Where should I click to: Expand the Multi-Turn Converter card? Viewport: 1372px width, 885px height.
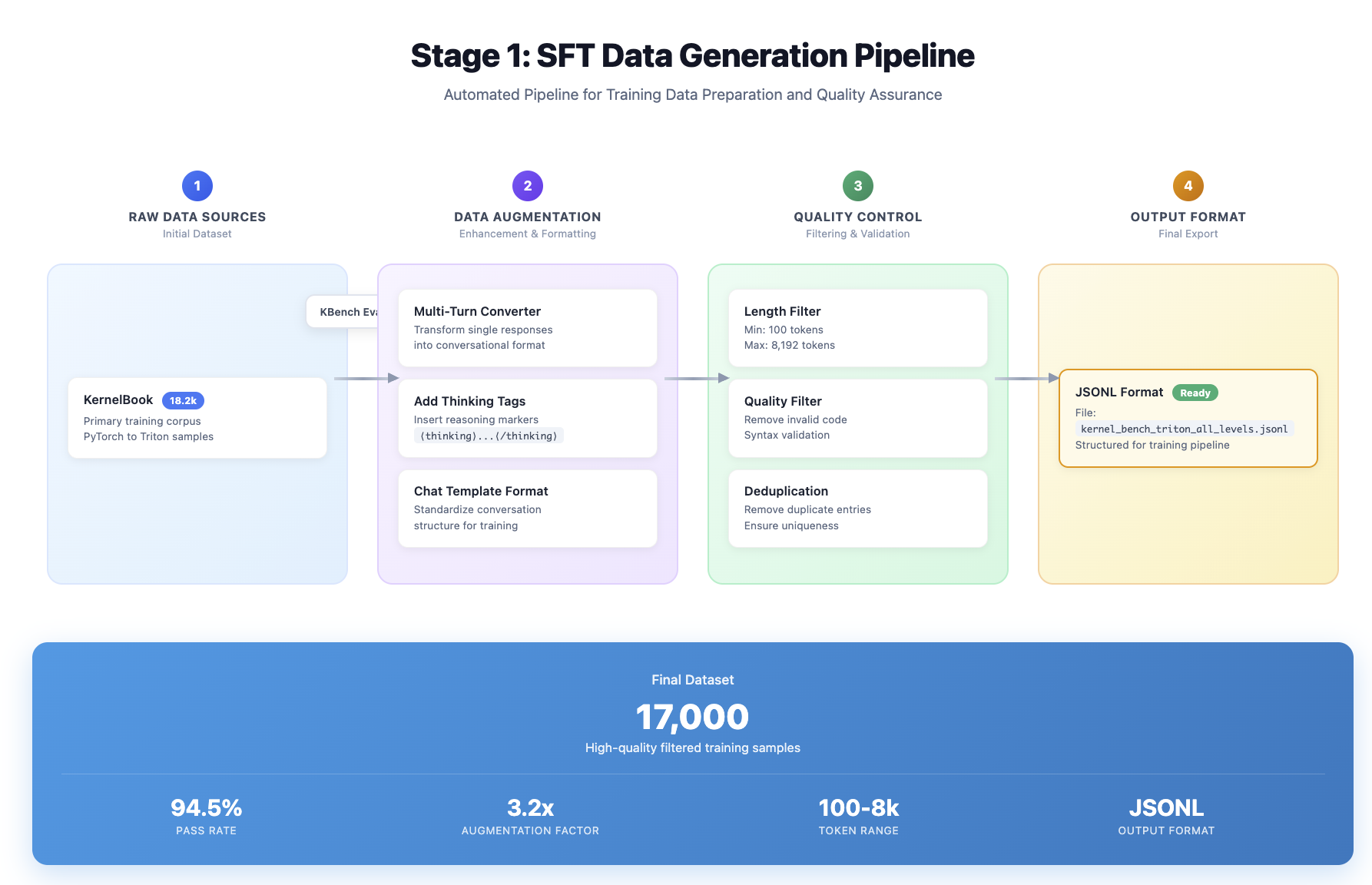[x=527, y=328]
